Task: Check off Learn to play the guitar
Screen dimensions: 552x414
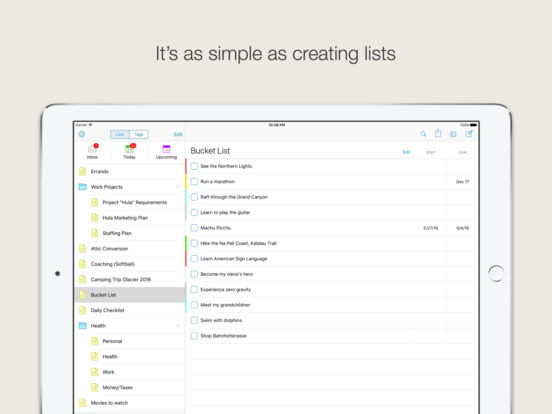Action: 194,212
